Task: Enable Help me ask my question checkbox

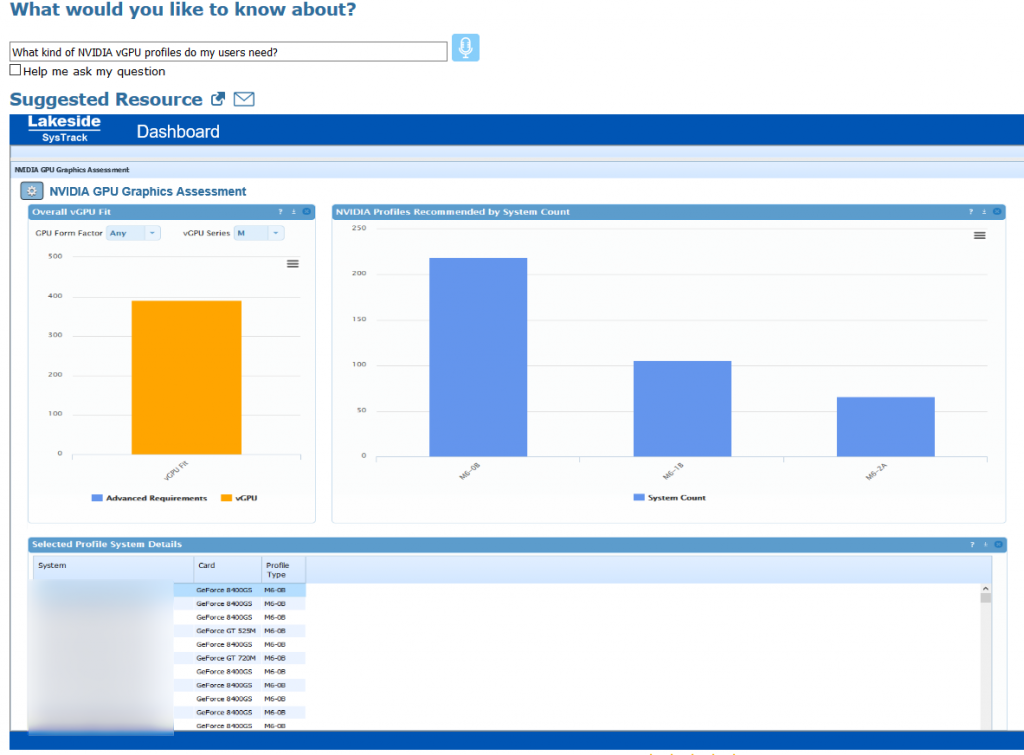Action: pyautogui.click(x=15, y=70)
